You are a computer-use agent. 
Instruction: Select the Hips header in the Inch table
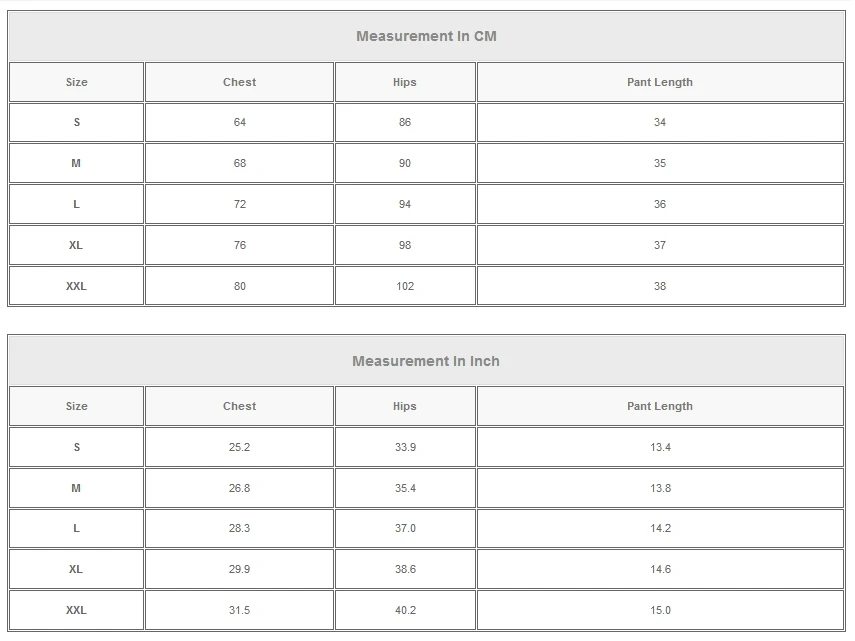pyautogui.click(x=405, y=406)
